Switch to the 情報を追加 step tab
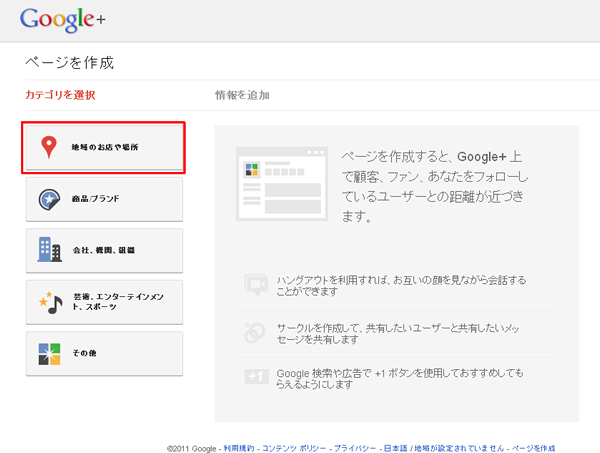Screen dimensions: 600x453 (242, 95)
